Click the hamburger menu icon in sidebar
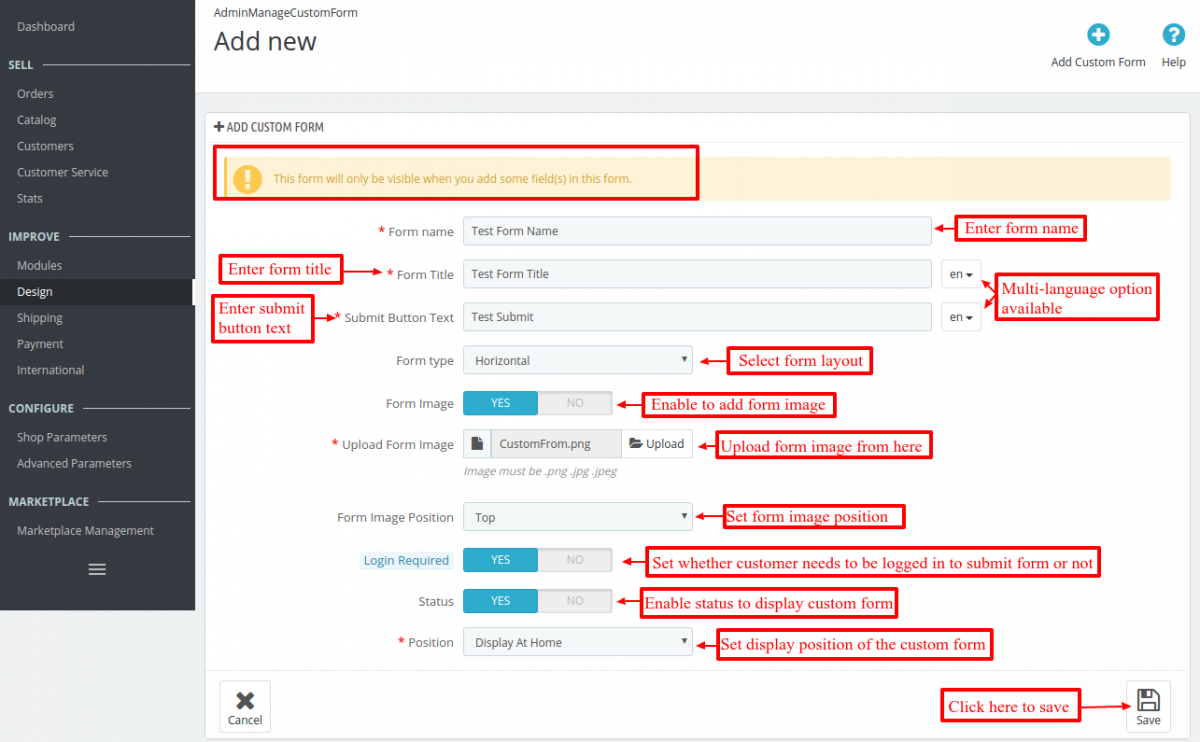 97,569
